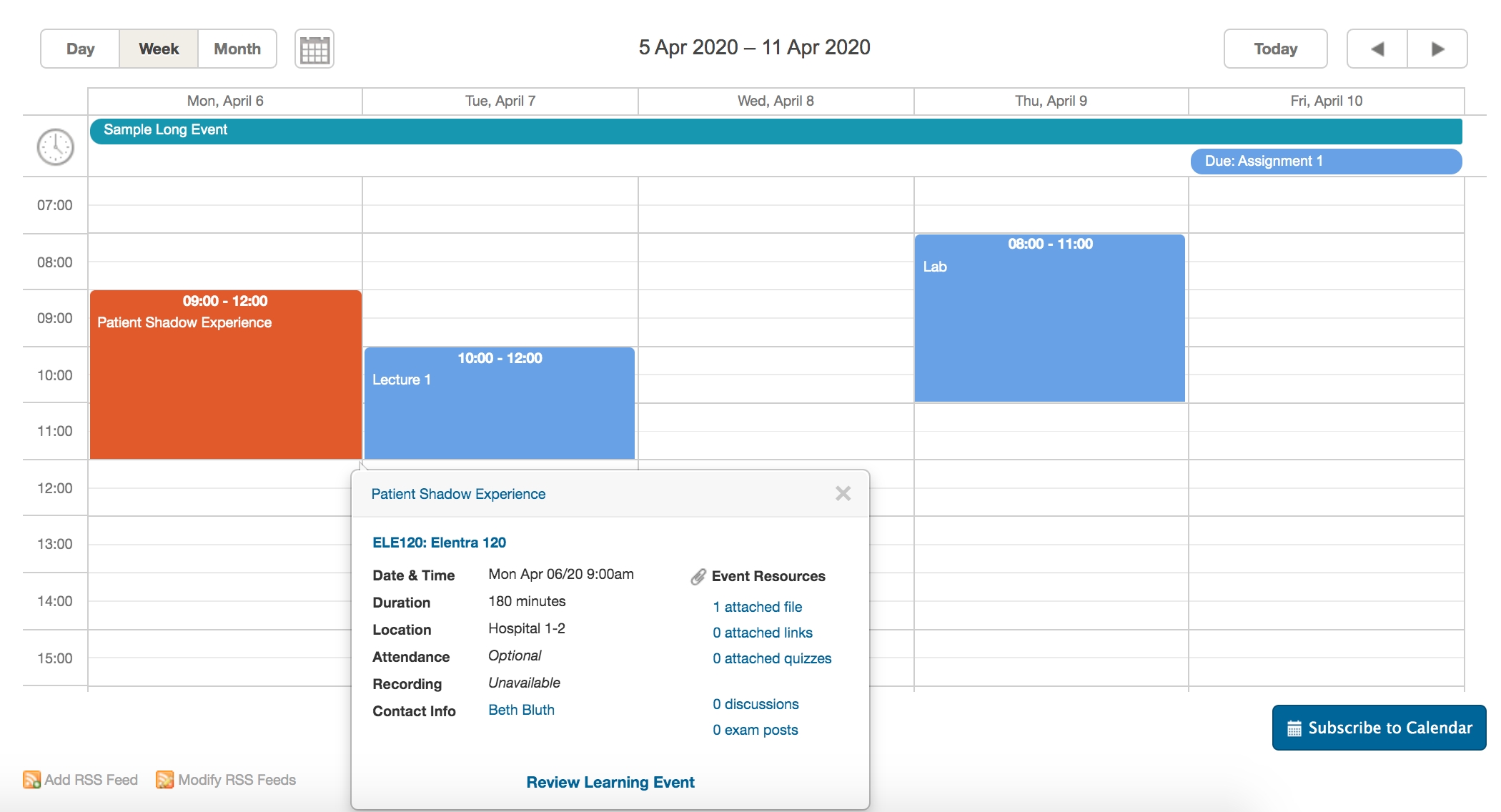Click the paperclip Event Resources icon
1501x812 pixels.
[698, 577]
